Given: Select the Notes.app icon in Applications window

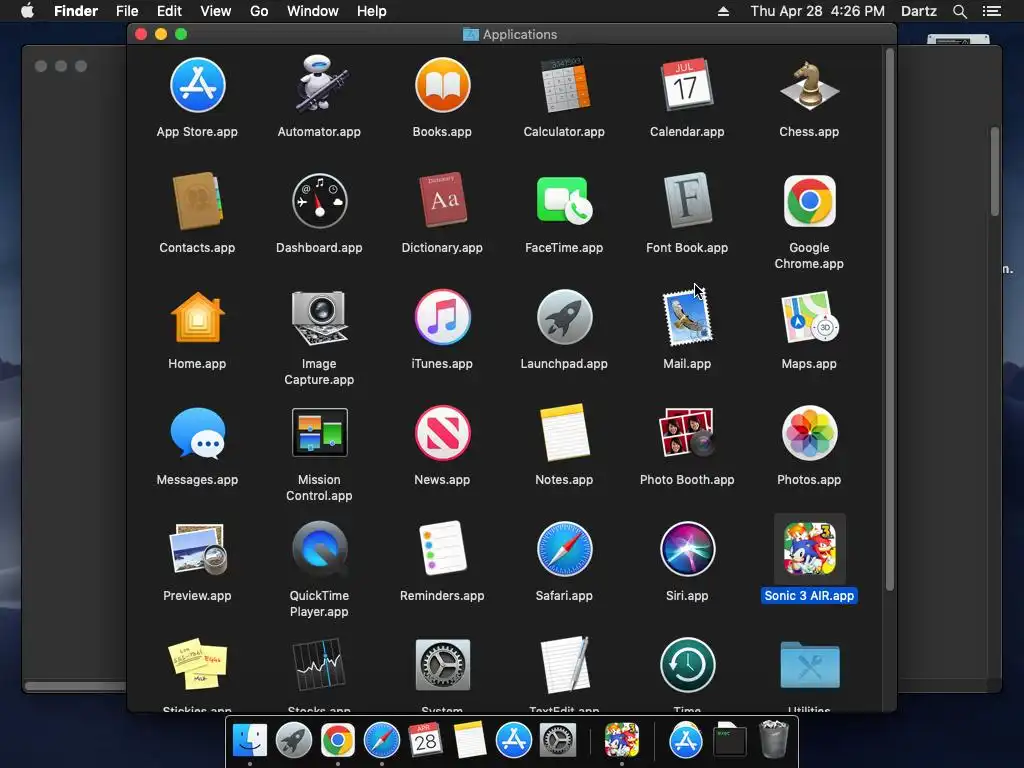Looking at the screenshot, I should pyautogui.click(x=564, y=433).
